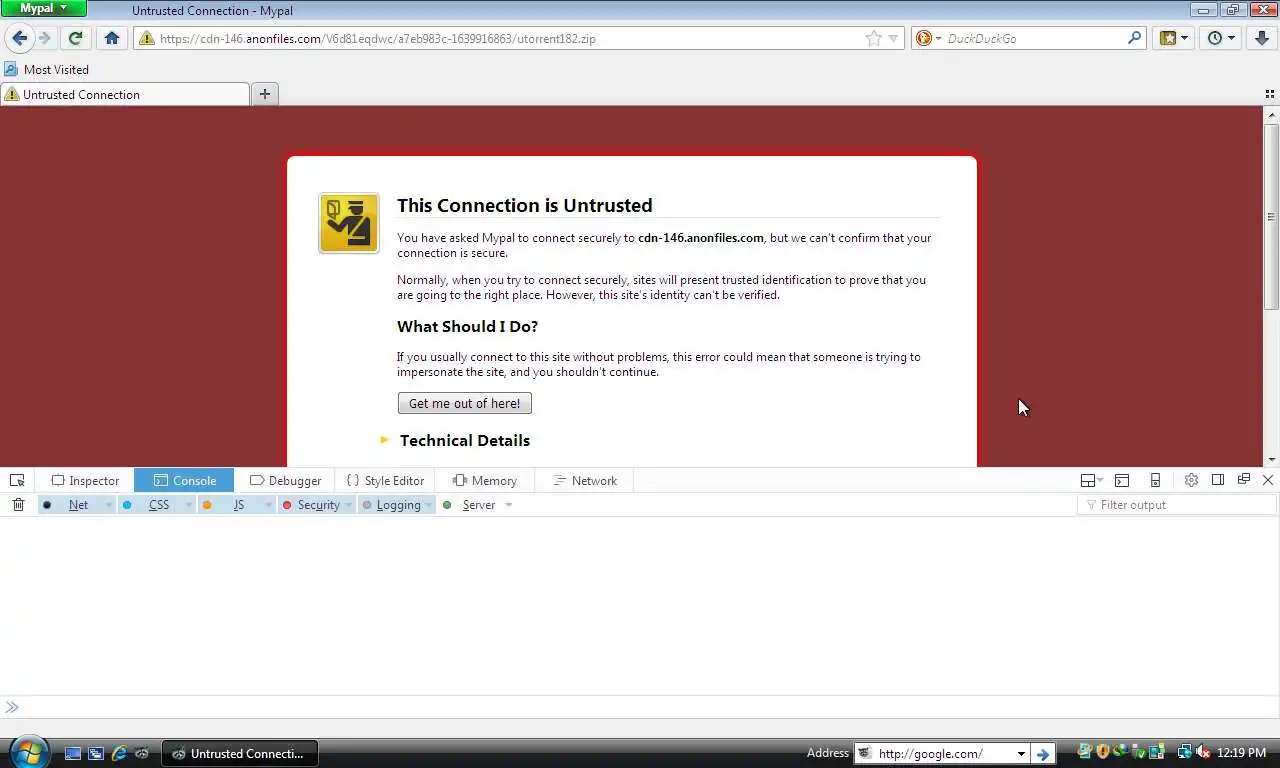Switch to the Style Editor tab
This screenshot has height=768, width=1280.
(385, 480)
